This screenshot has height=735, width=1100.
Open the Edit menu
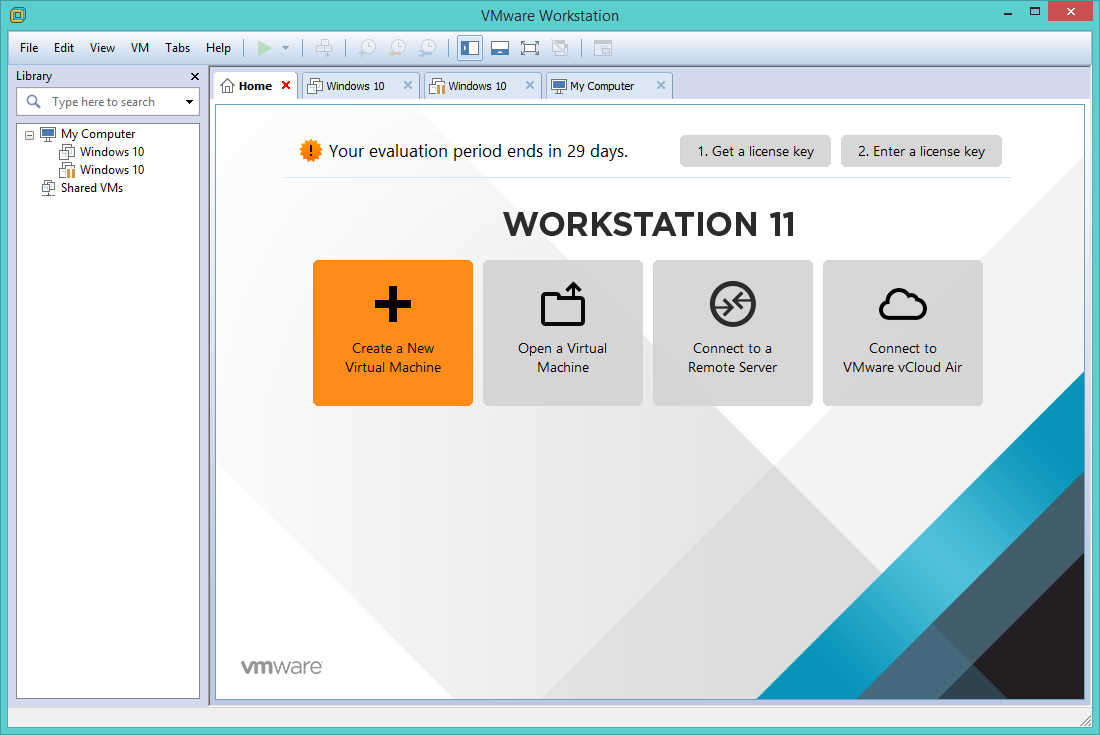click(x=64, y=48)
